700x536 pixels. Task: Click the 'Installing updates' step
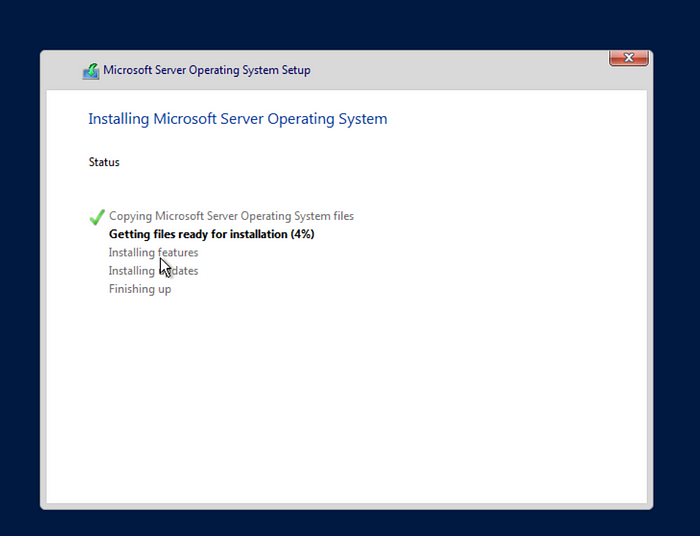[x=154, y=271]
